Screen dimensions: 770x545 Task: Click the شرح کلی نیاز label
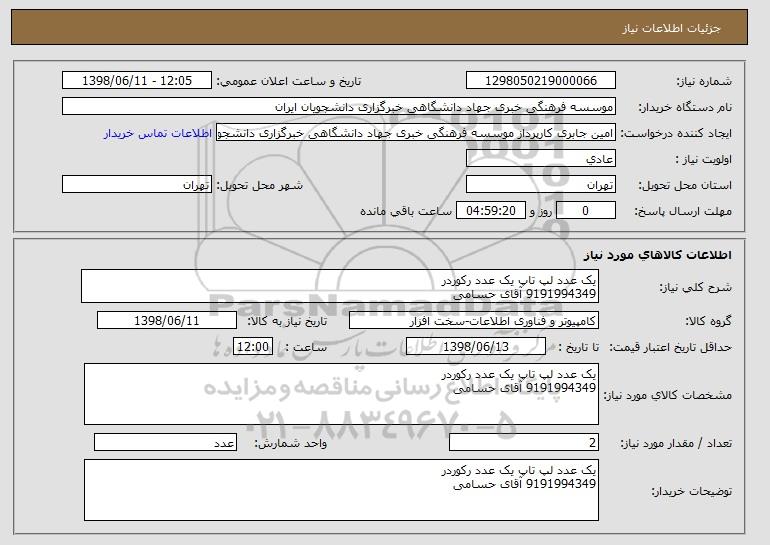coord(695,287)
